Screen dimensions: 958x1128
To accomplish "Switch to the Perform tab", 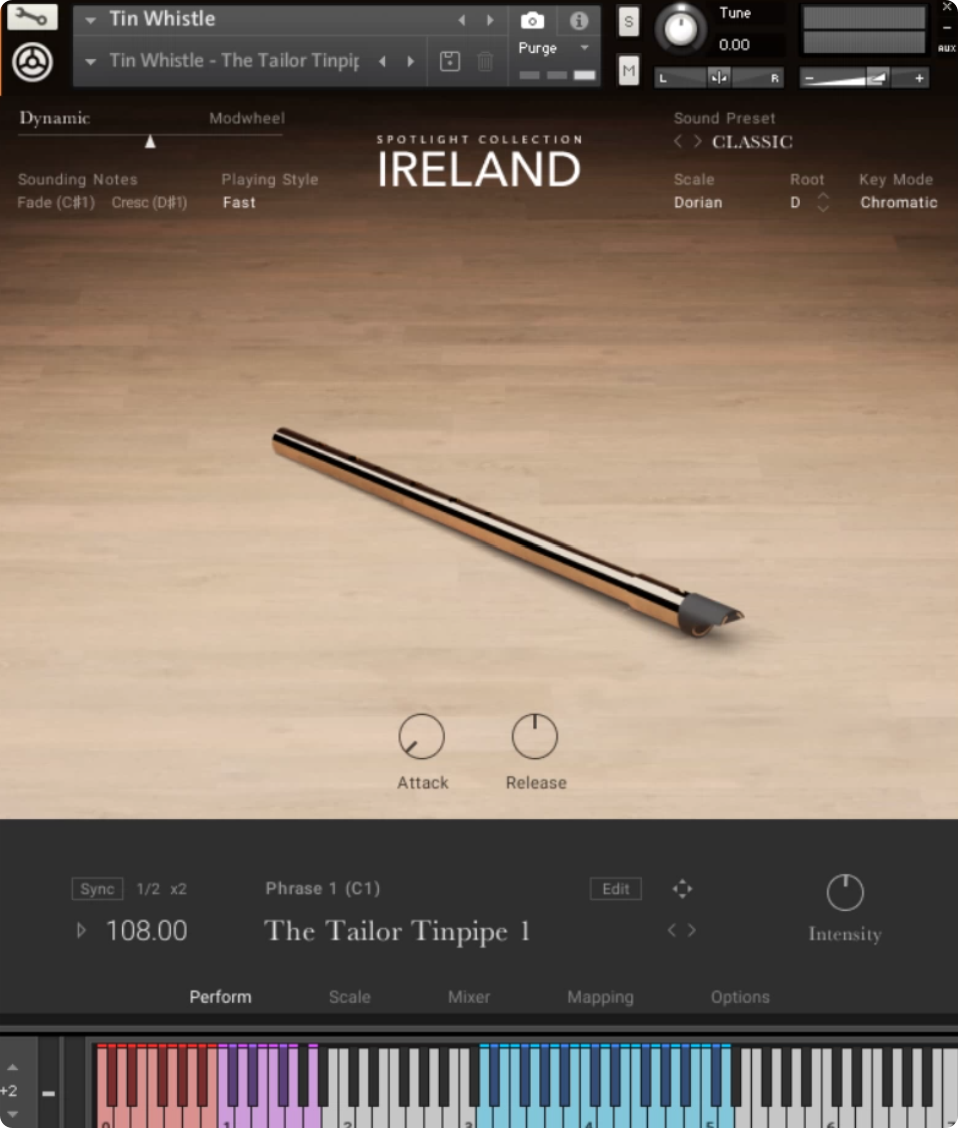I will tap(220, 996).
